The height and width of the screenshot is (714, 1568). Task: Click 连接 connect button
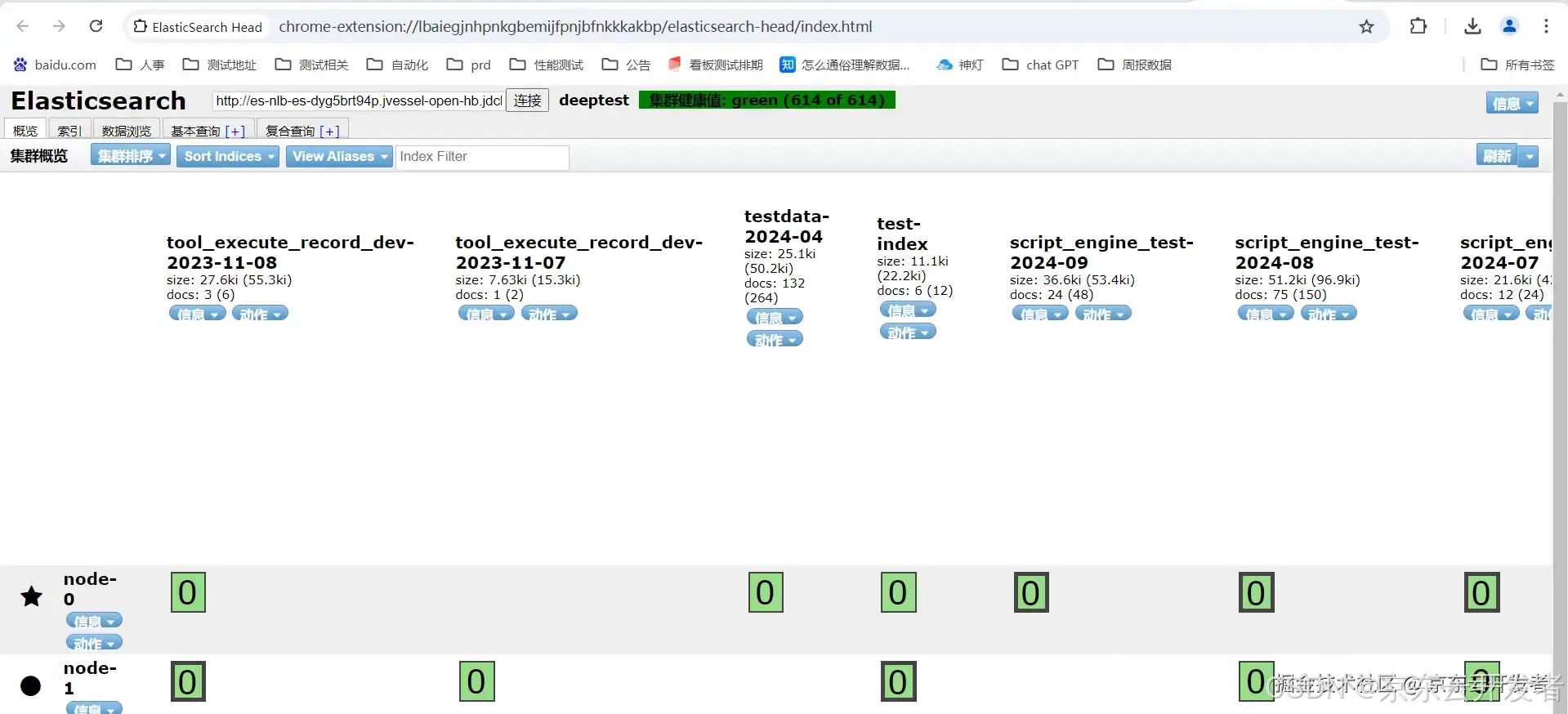pos(528,100)
